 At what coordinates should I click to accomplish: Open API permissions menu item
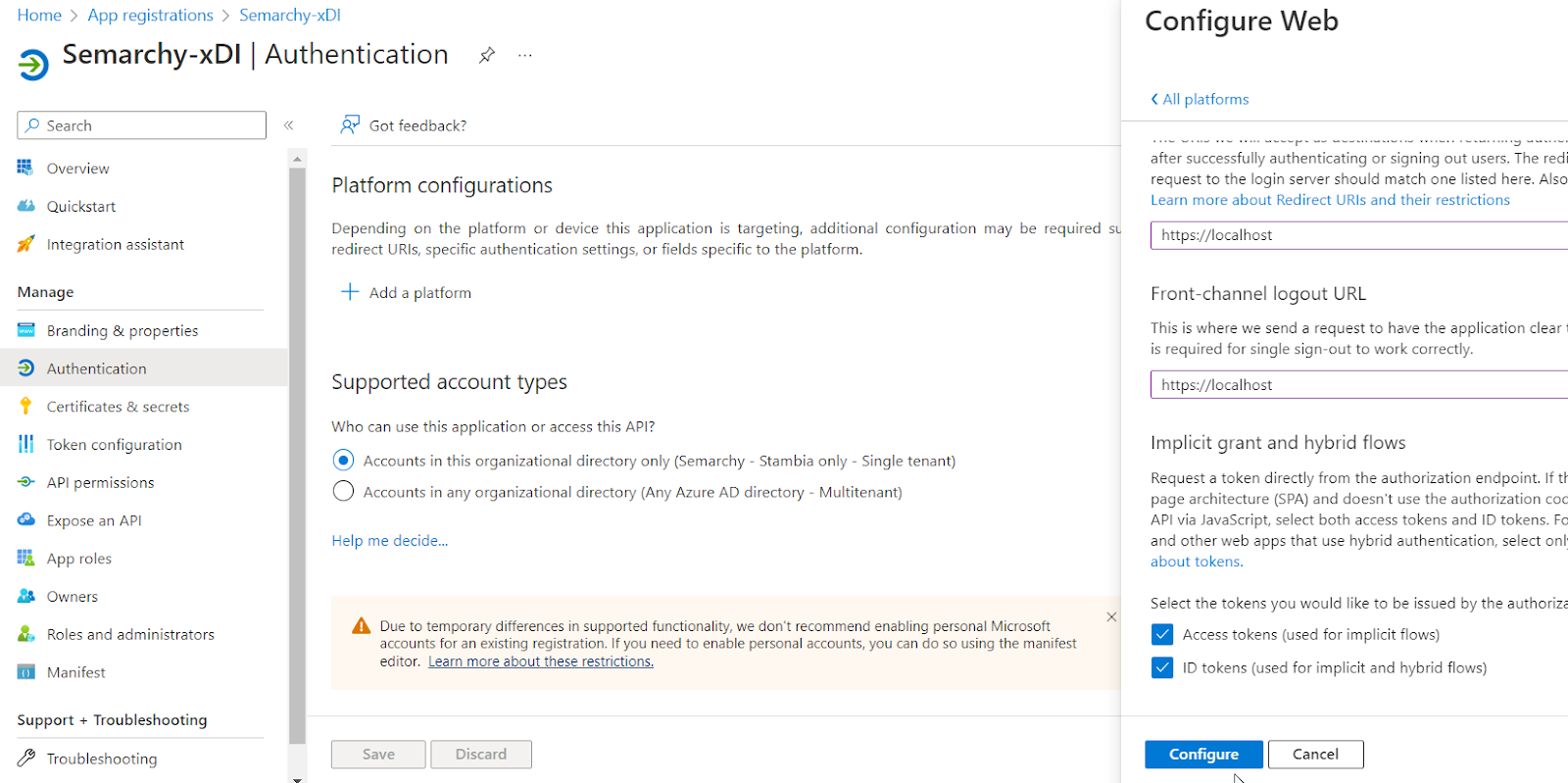[100, 483]
